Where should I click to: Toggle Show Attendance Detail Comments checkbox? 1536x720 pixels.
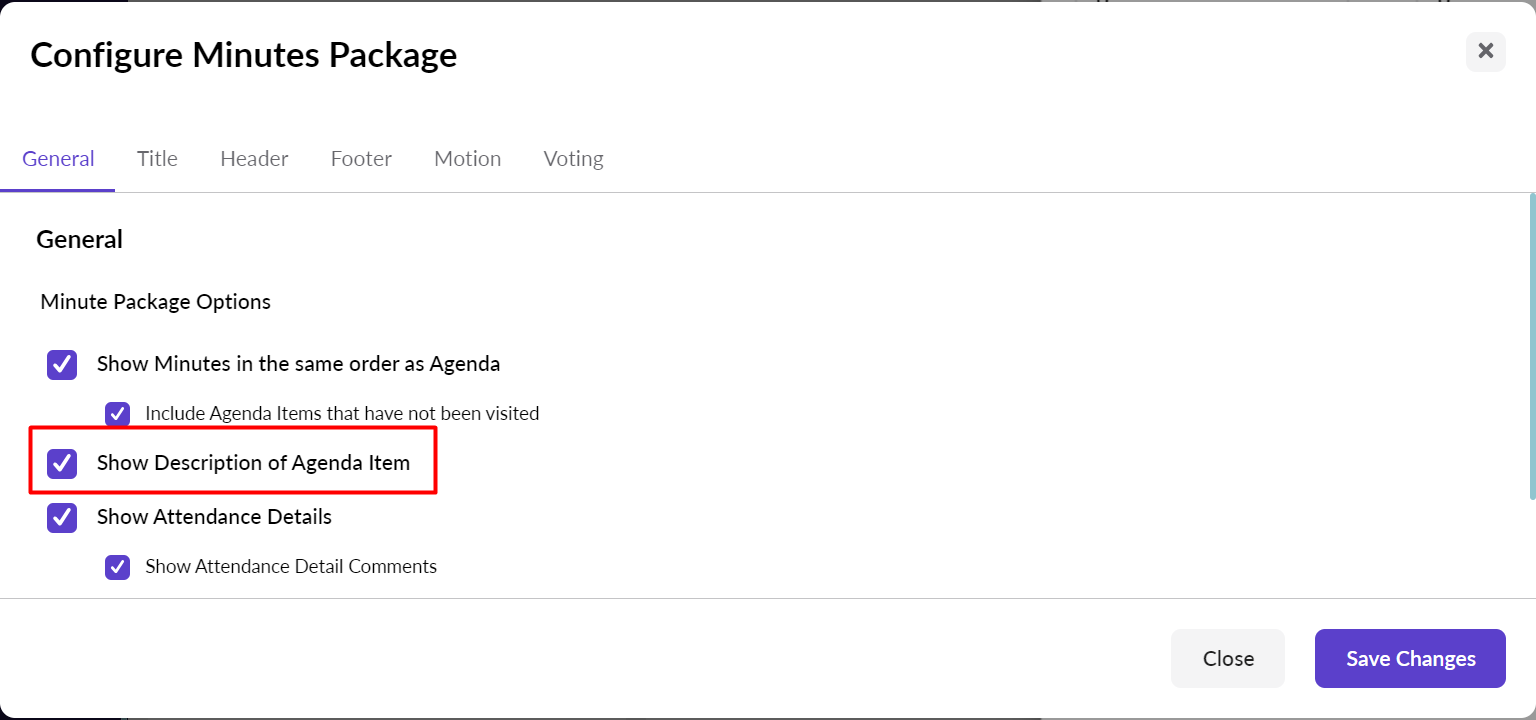tap(118, 567)
